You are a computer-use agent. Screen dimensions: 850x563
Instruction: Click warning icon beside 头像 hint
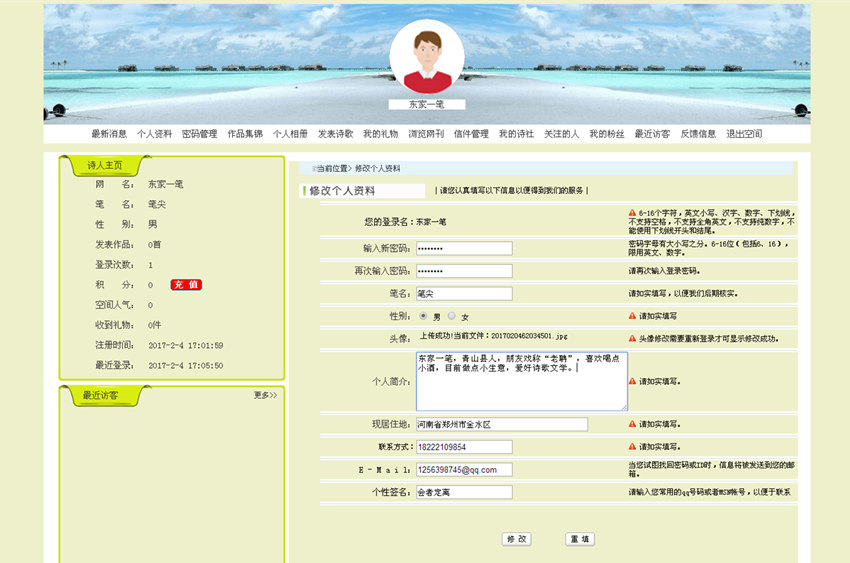point(632,338)
